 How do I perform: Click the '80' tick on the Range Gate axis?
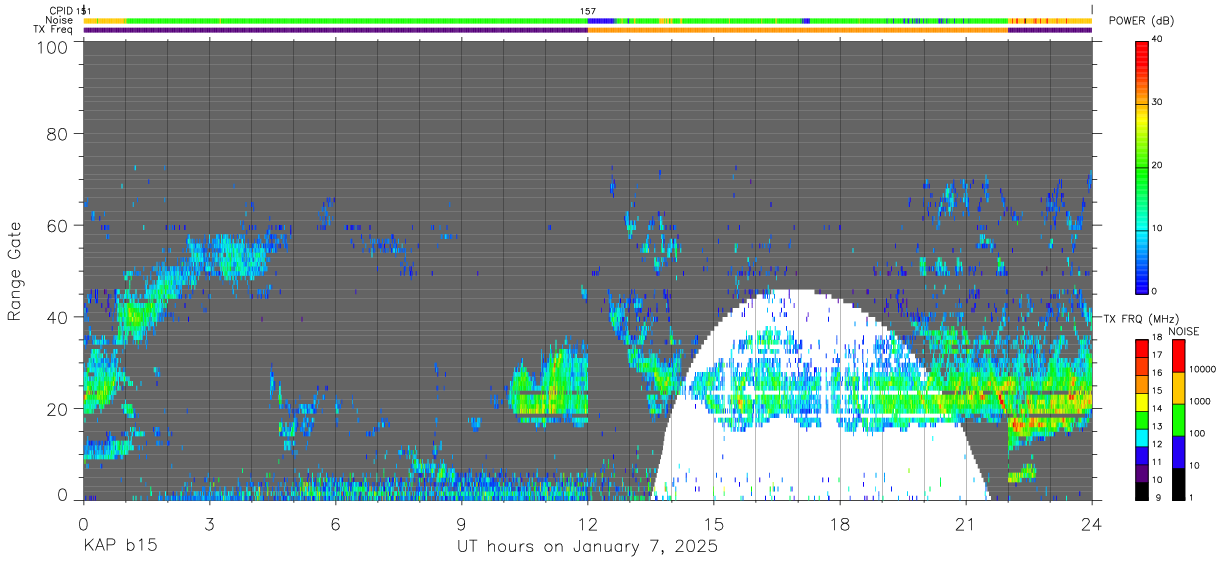pyautogui.click(x=57, y=134)
